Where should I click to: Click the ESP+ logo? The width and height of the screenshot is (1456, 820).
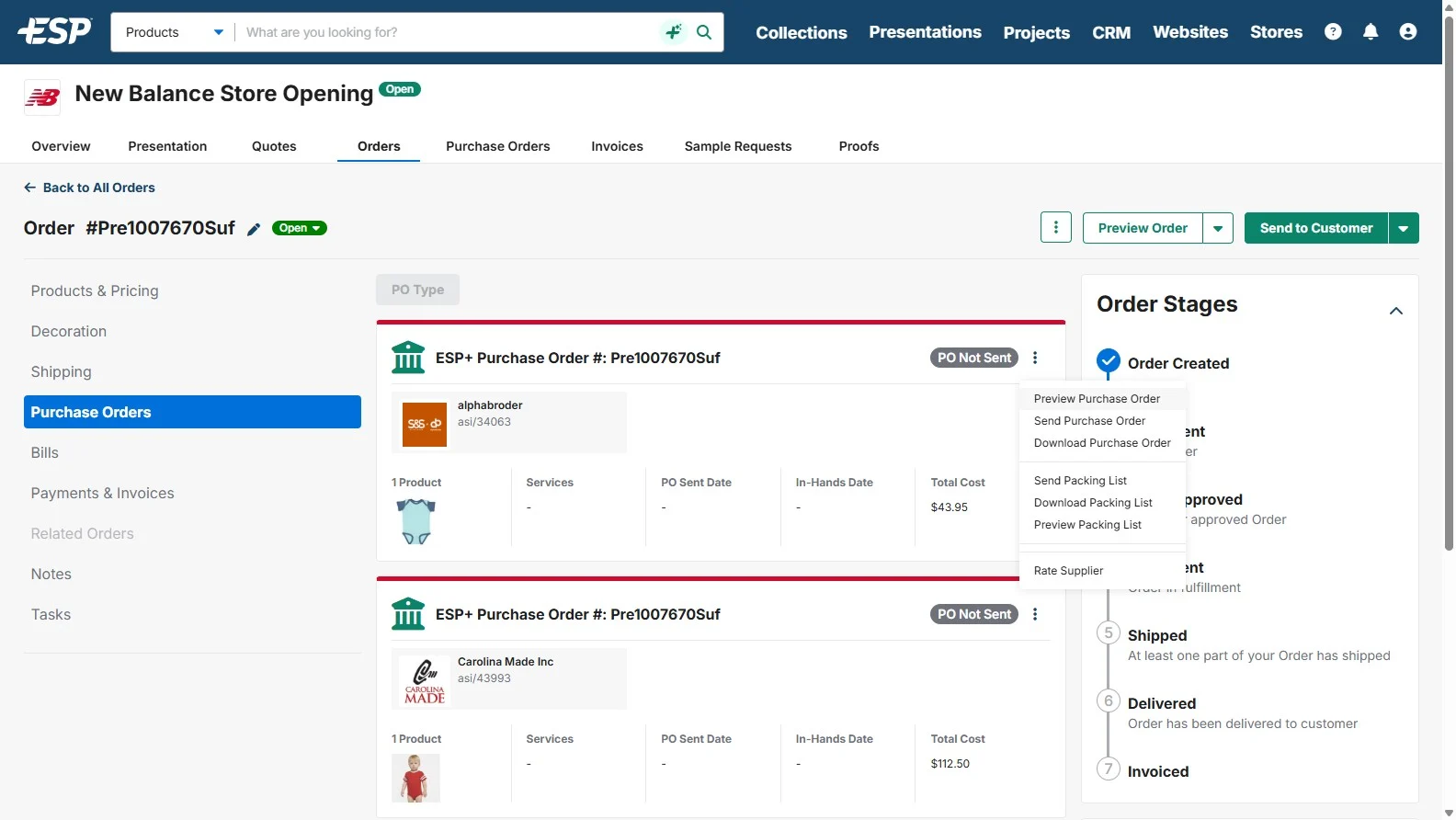coord(55,31)
